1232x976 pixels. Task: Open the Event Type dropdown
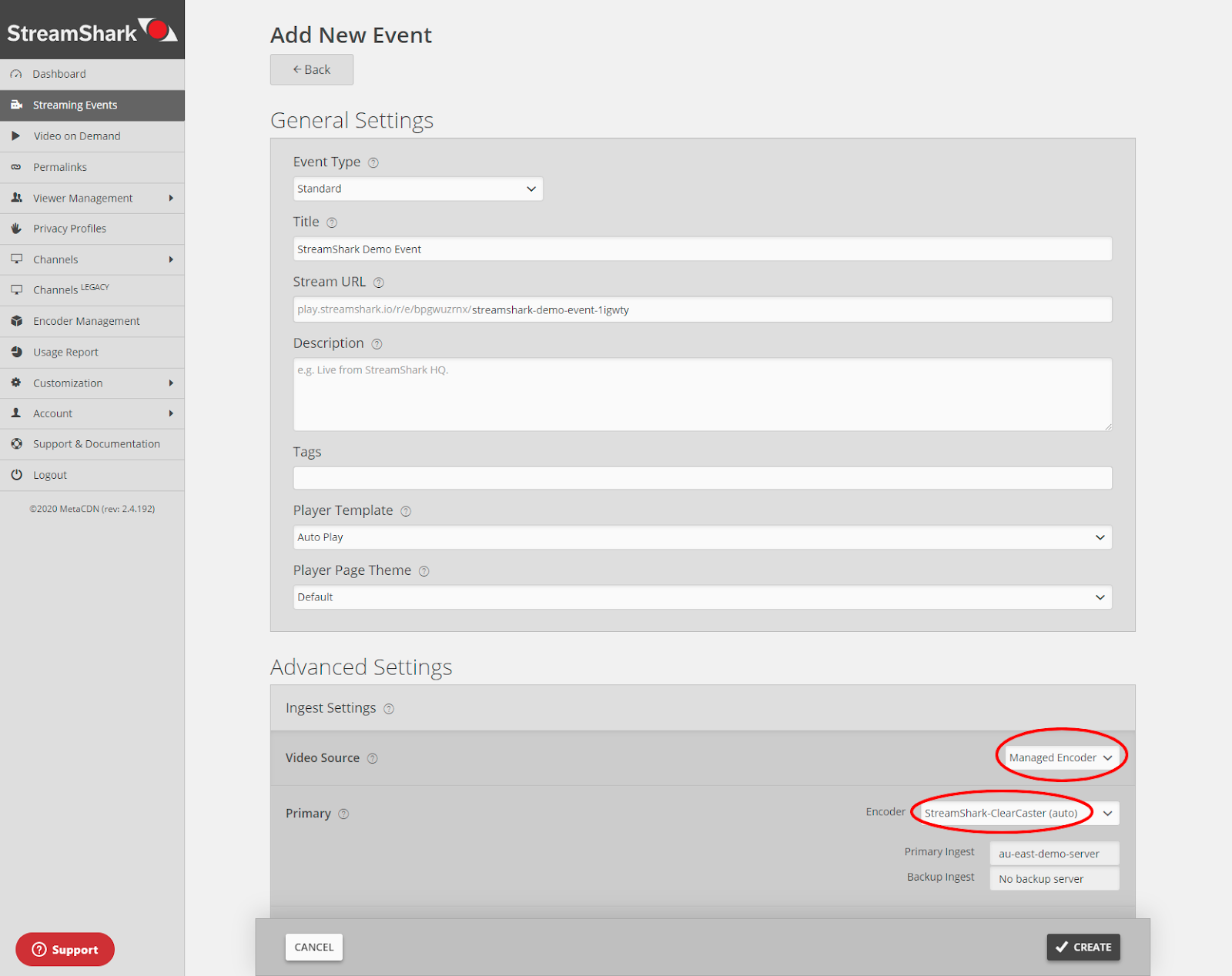click(418, 189)
